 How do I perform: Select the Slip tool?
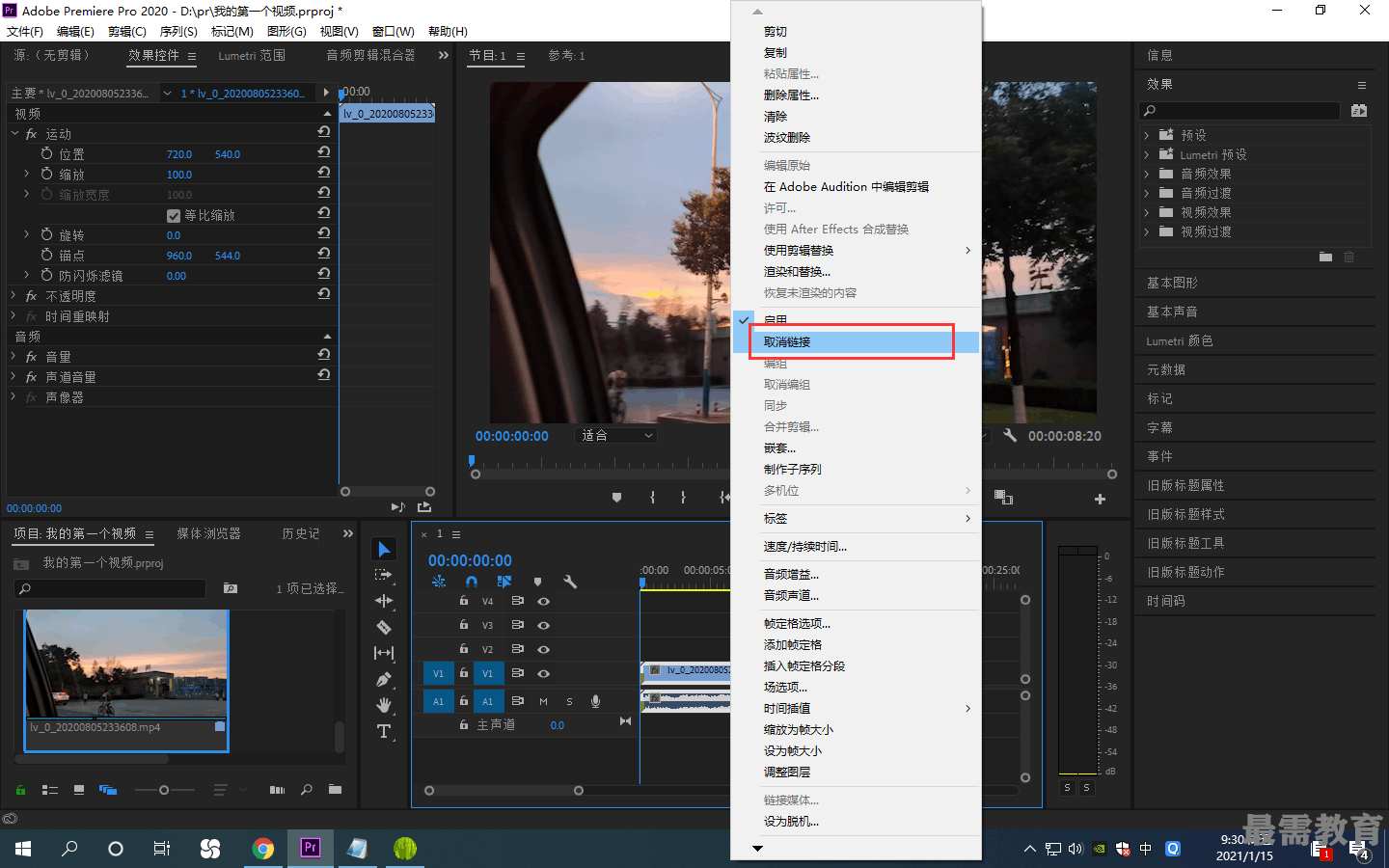click(x=384, y=653)
